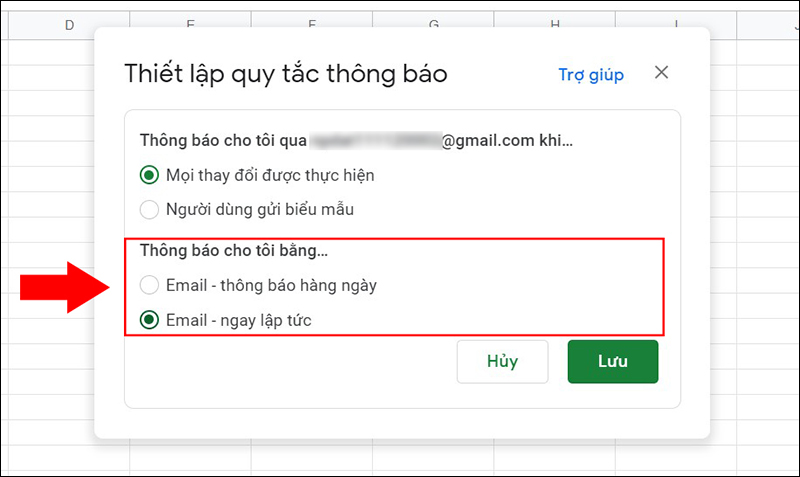The image size is (800, 477).
Task: Click the column E header
Action: pos(190,24)
